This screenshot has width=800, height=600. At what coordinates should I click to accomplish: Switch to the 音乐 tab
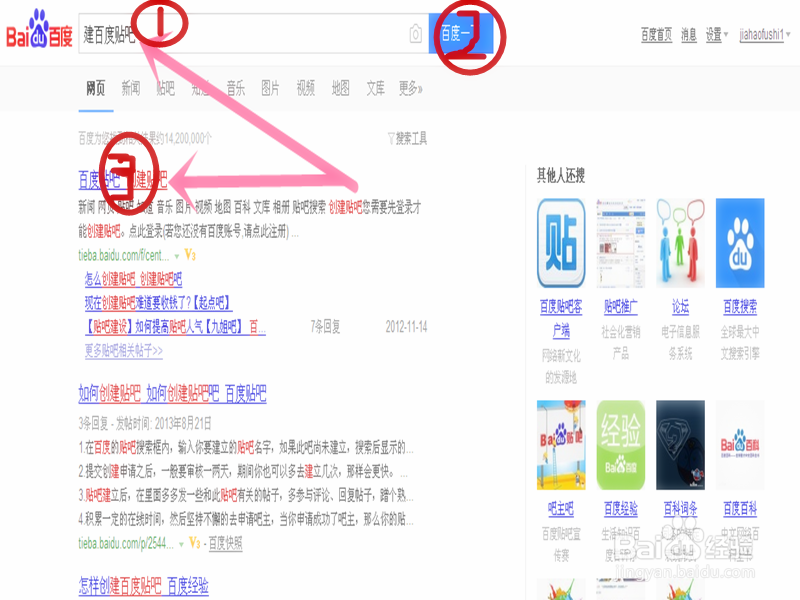coord(236,88)
